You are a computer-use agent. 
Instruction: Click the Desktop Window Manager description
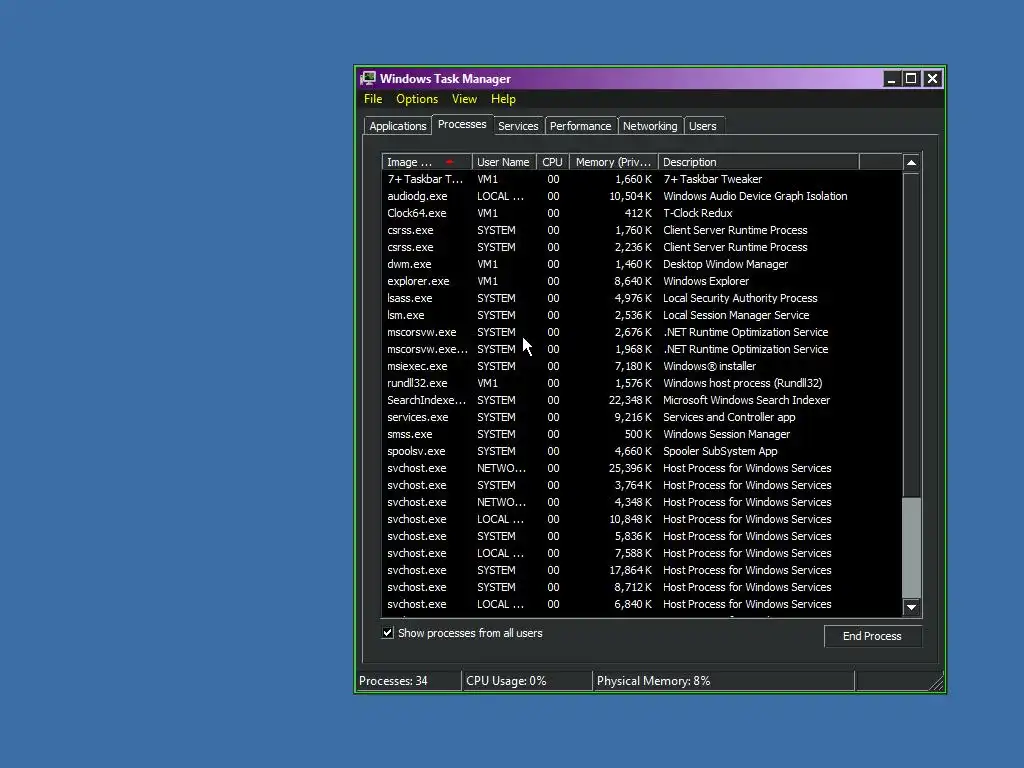point(726,264)
